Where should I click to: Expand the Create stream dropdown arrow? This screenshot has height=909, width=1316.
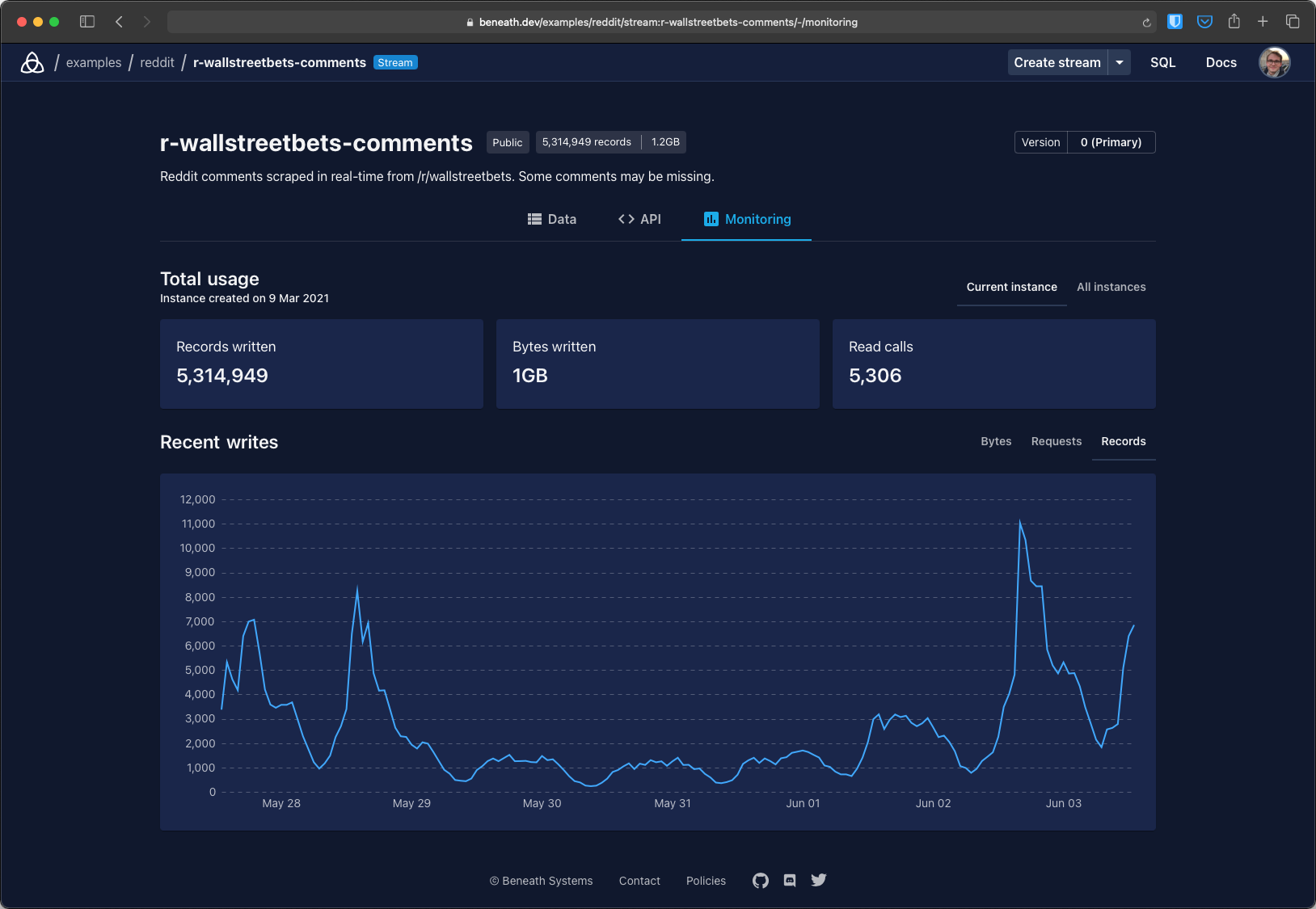[1120, 62]
